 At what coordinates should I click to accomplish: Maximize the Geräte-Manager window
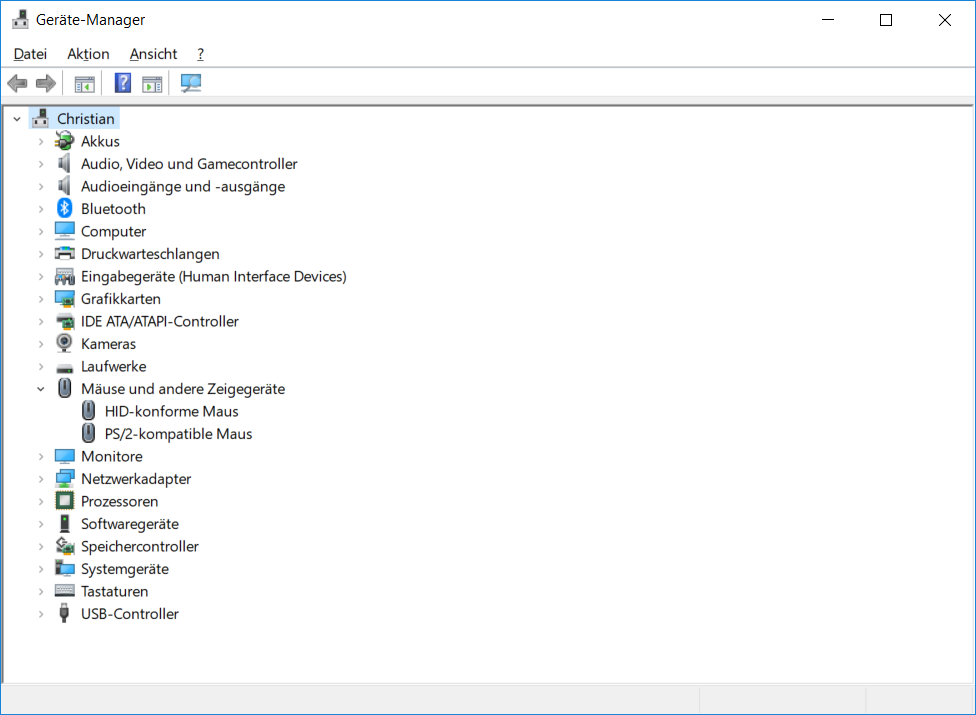(x=886, y=20)
